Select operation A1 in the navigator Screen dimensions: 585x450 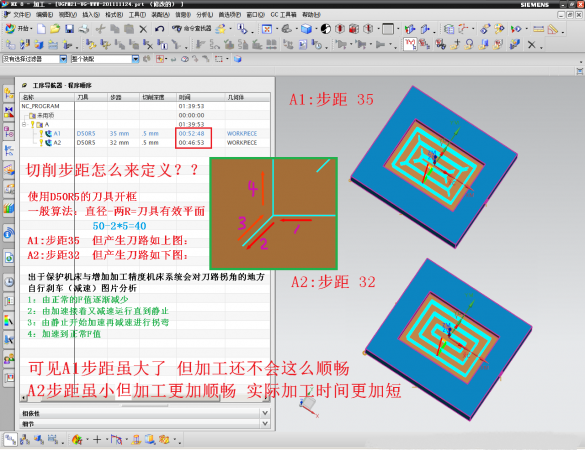(57, 133)
